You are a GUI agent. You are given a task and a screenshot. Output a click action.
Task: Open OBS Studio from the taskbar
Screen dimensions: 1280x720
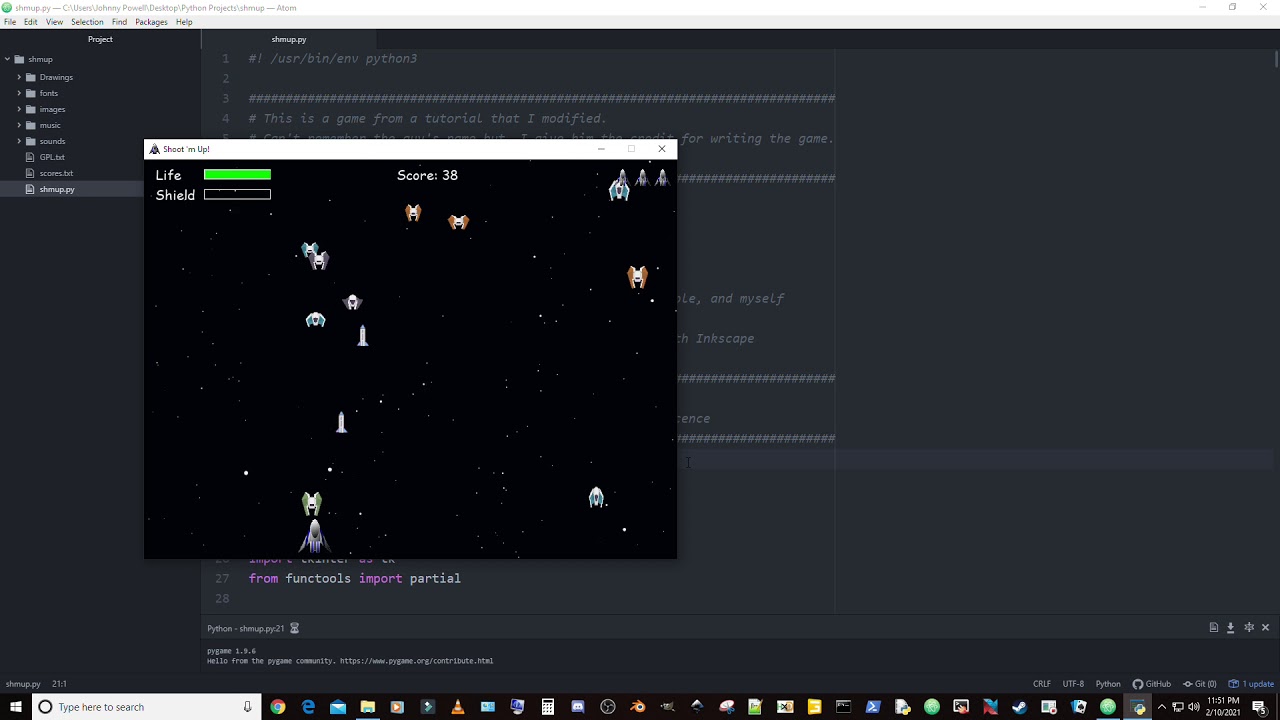pyautogui.click(x=608, y=707)
